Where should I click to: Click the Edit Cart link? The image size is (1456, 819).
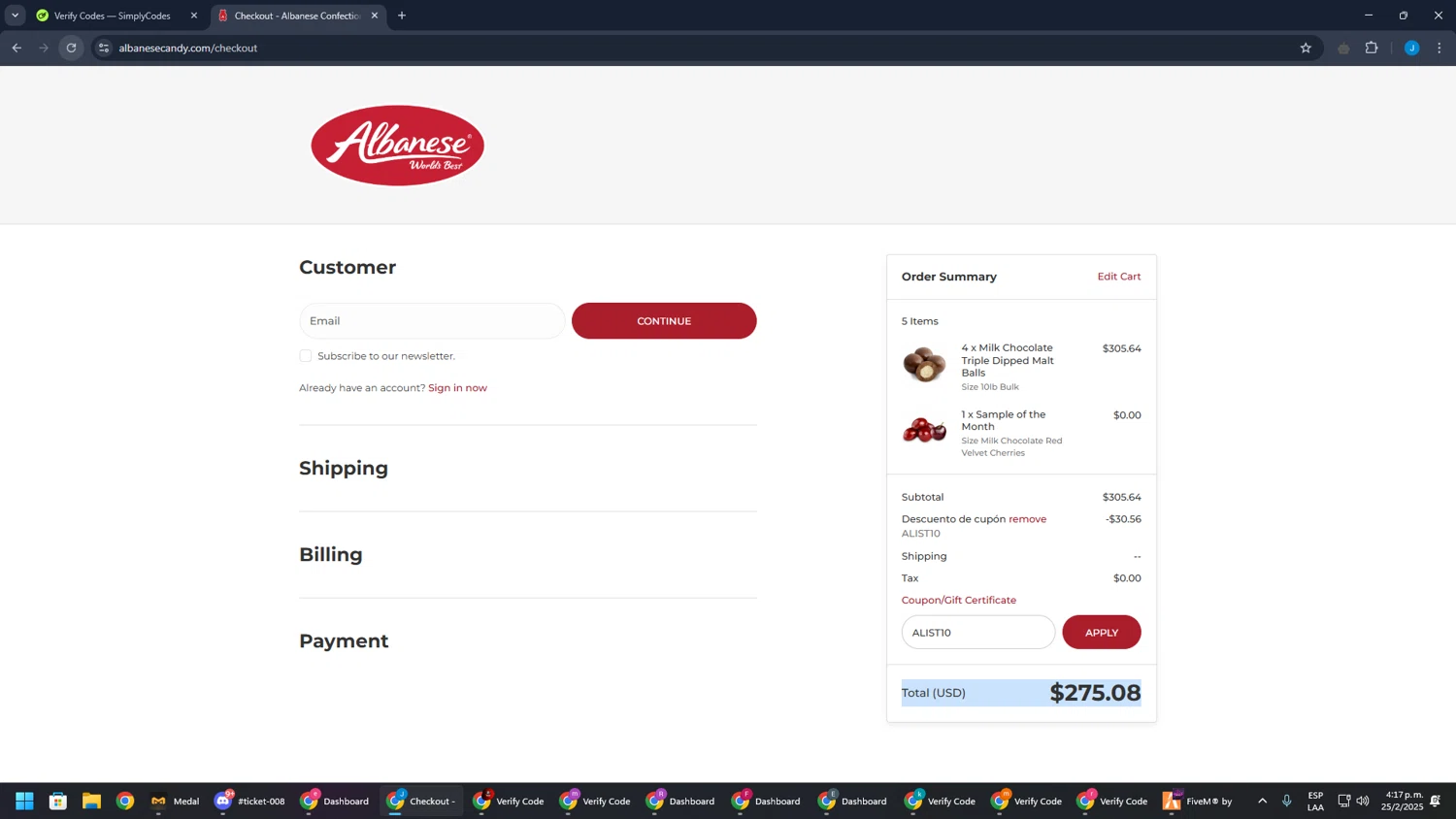click(1119, 277)
